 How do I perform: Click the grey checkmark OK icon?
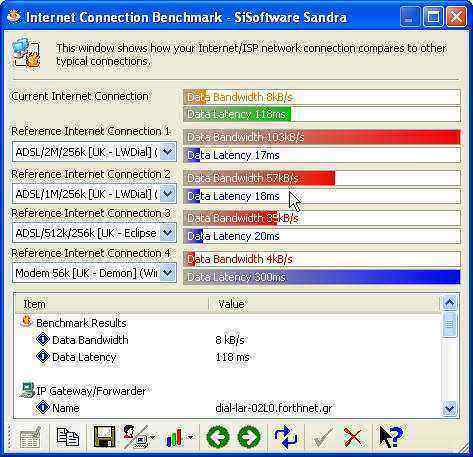pos(323,437)
